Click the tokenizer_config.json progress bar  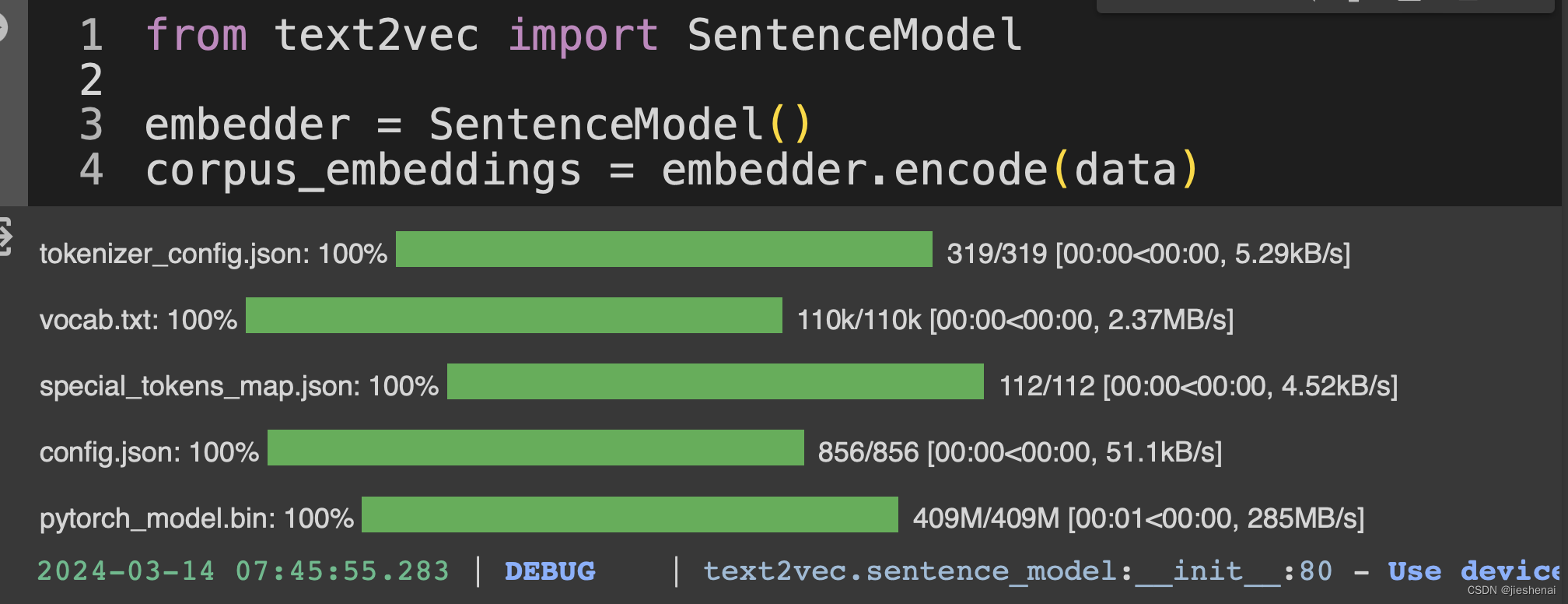pos(663,249)
